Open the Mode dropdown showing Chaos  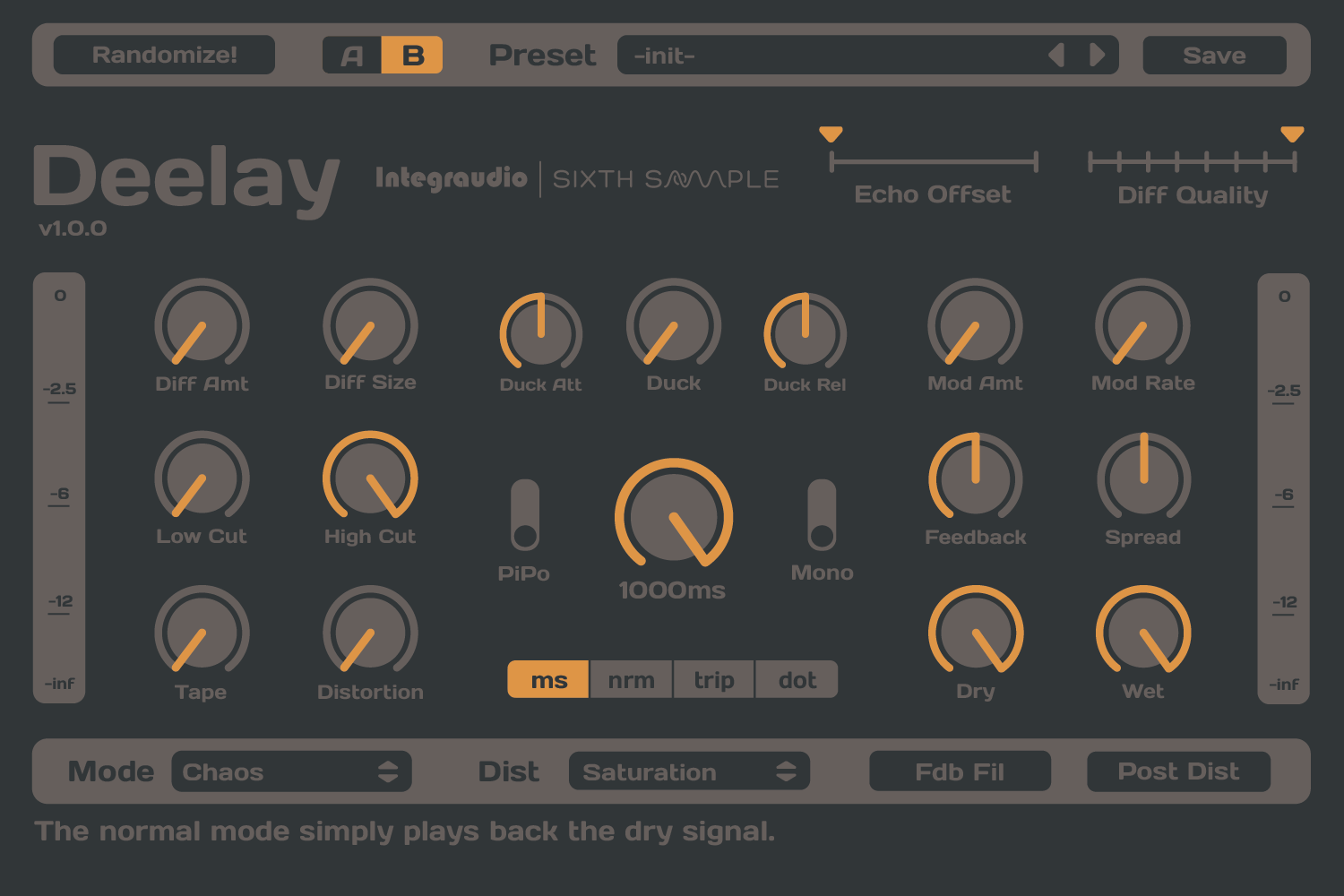[291, 771]
